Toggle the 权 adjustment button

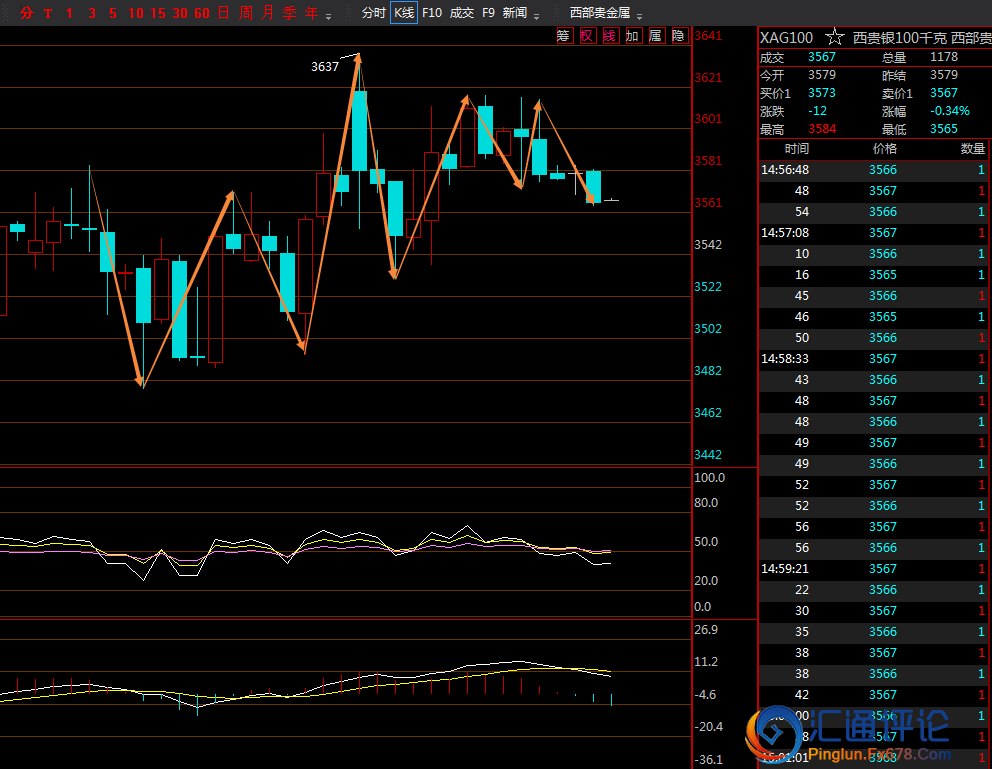pos(587,36)
